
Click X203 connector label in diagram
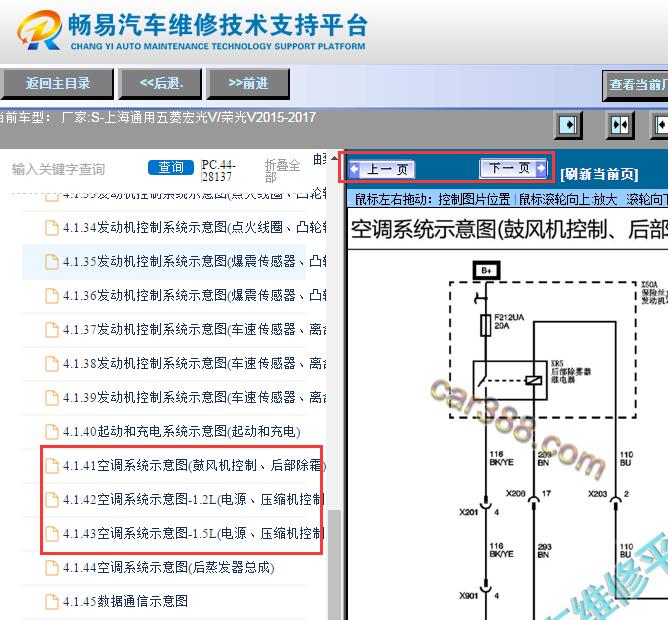coord(597,494)
